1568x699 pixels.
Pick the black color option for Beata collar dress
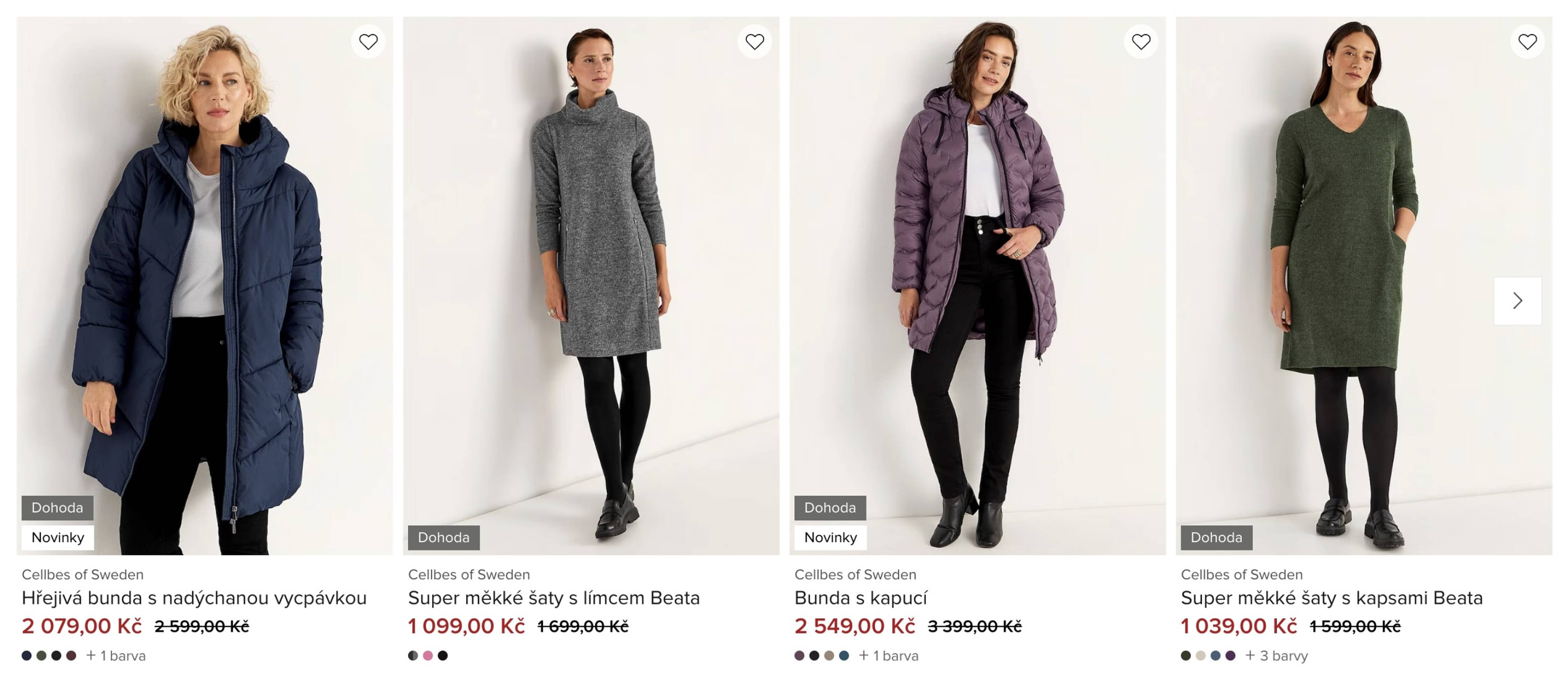pos(443,656)
